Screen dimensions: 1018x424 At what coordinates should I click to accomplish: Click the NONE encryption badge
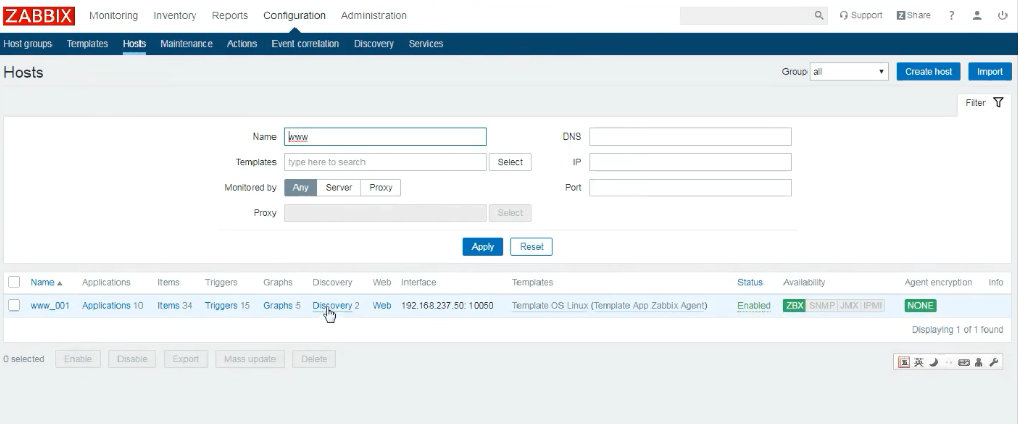920,306
